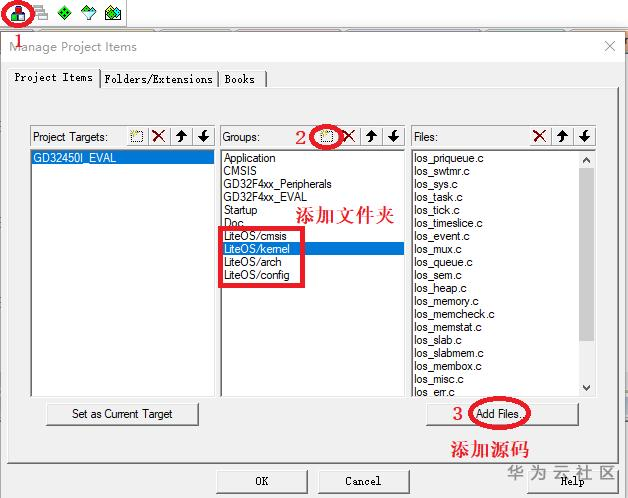Image resolution: width=628 pixels, height=498 pixels.
Task: Click the green diamond toolbar icon
Action: point(64,13)
